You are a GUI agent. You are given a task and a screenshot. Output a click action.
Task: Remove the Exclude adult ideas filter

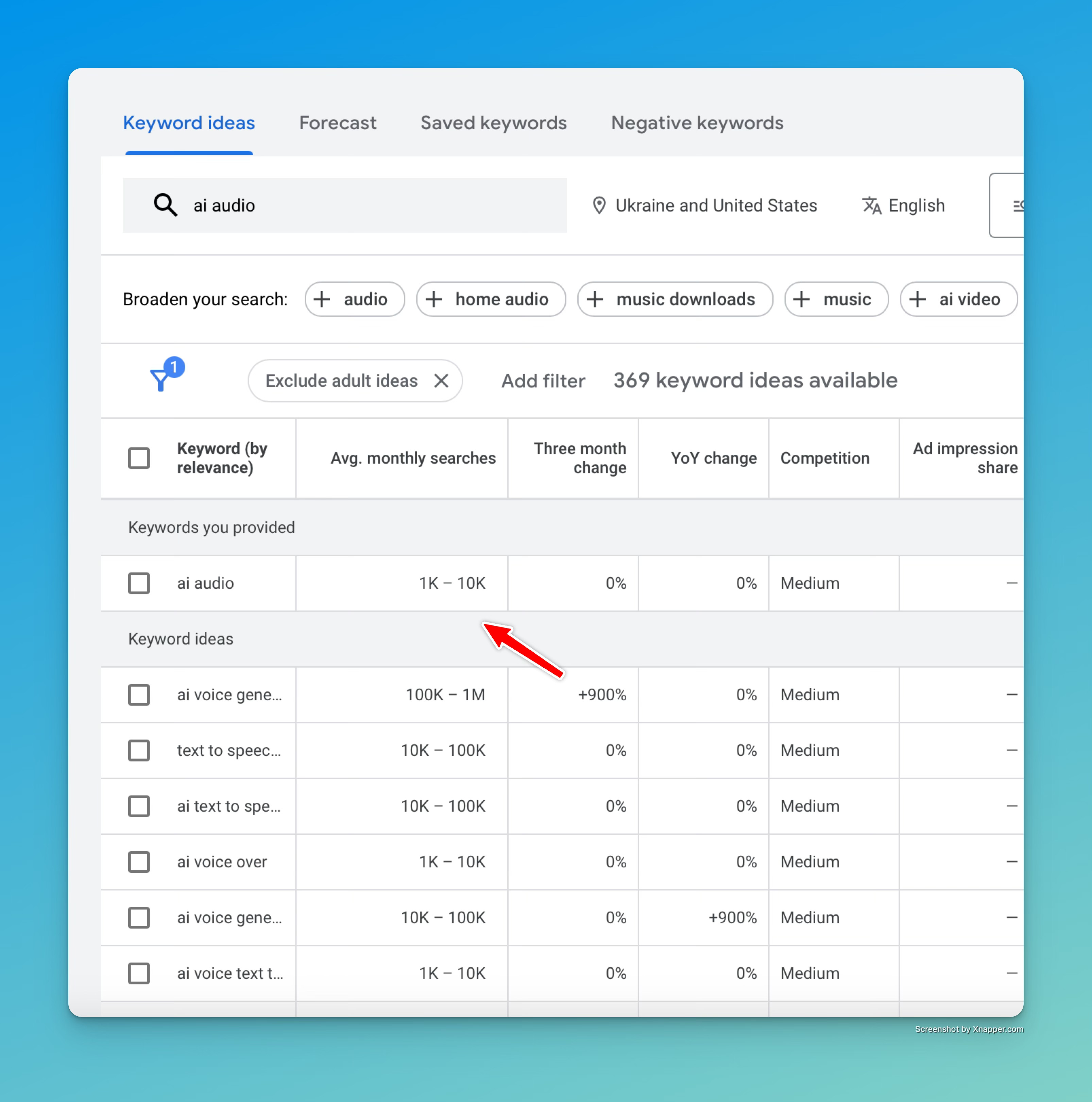click(441, 381)
